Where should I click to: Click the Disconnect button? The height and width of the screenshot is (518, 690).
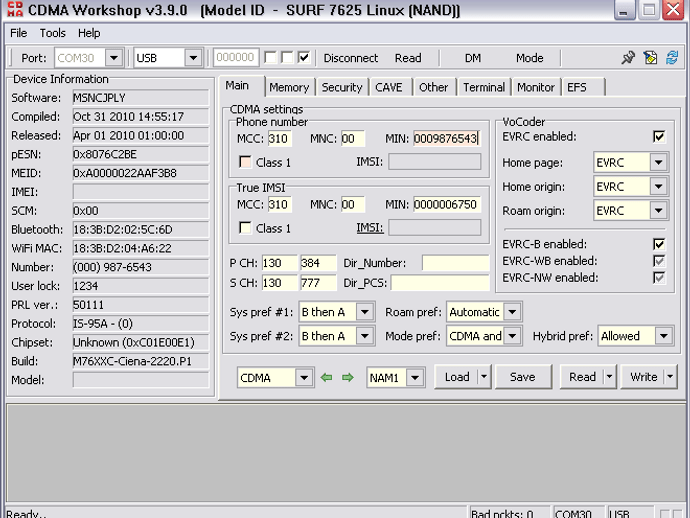(x=351, y=58)
